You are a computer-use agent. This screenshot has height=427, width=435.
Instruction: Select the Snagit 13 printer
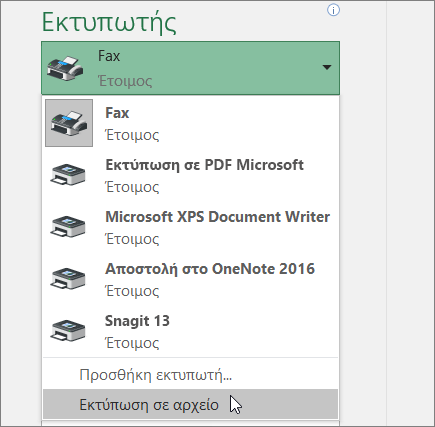tap(191, 331)
